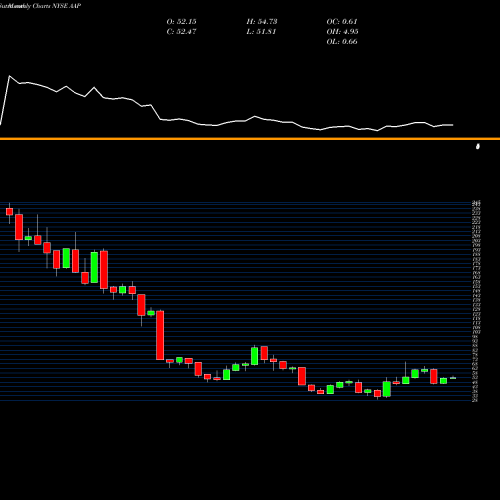Click the highest peak of the white line graph
This screenshot has width=500, height=500.
point(9,76)
